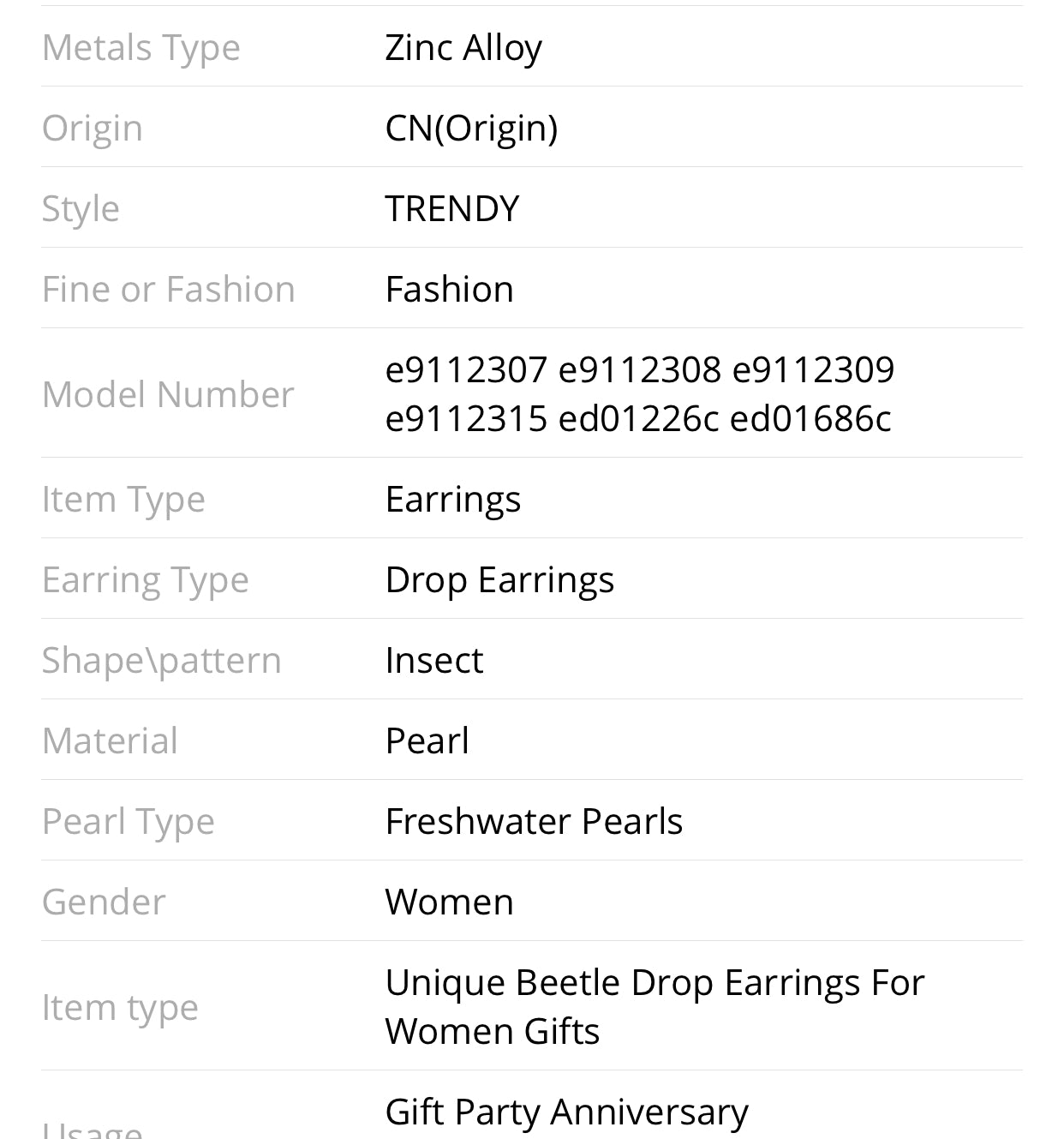Image resolution: width=1064 pixels, height=1139 pixels.
Task: Tap the Earring Type label
Action: pos(146,579)
